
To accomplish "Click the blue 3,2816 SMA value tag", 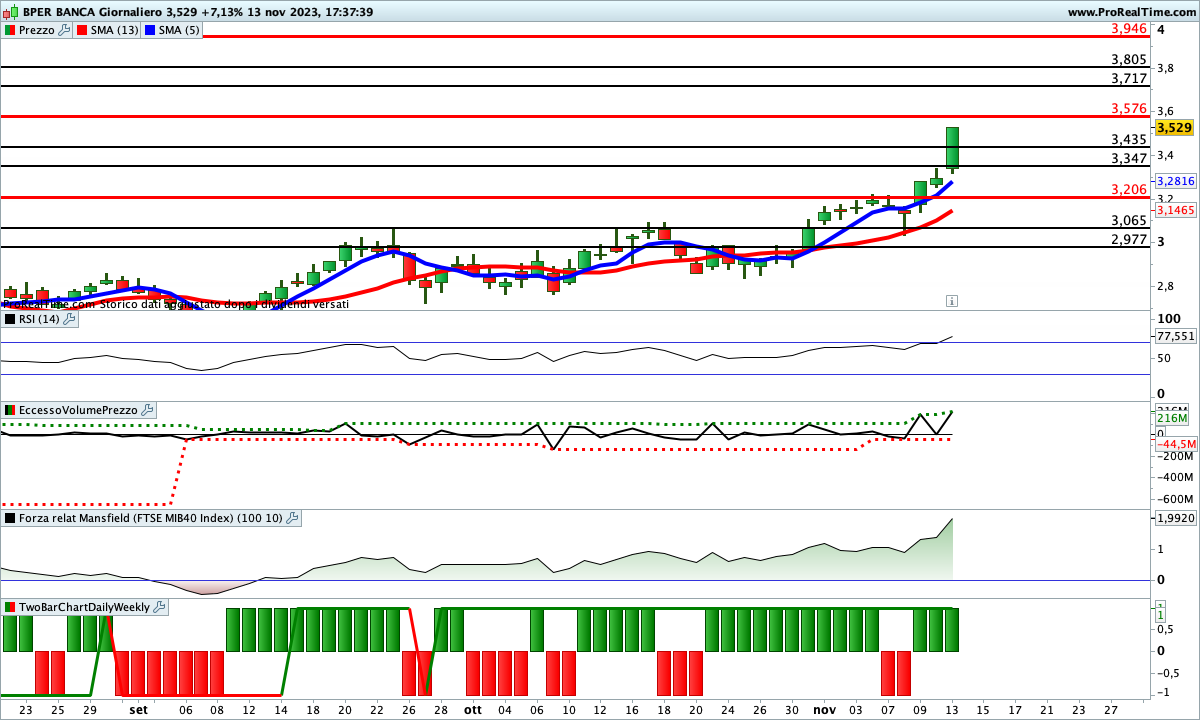I will pos(1175,181).
